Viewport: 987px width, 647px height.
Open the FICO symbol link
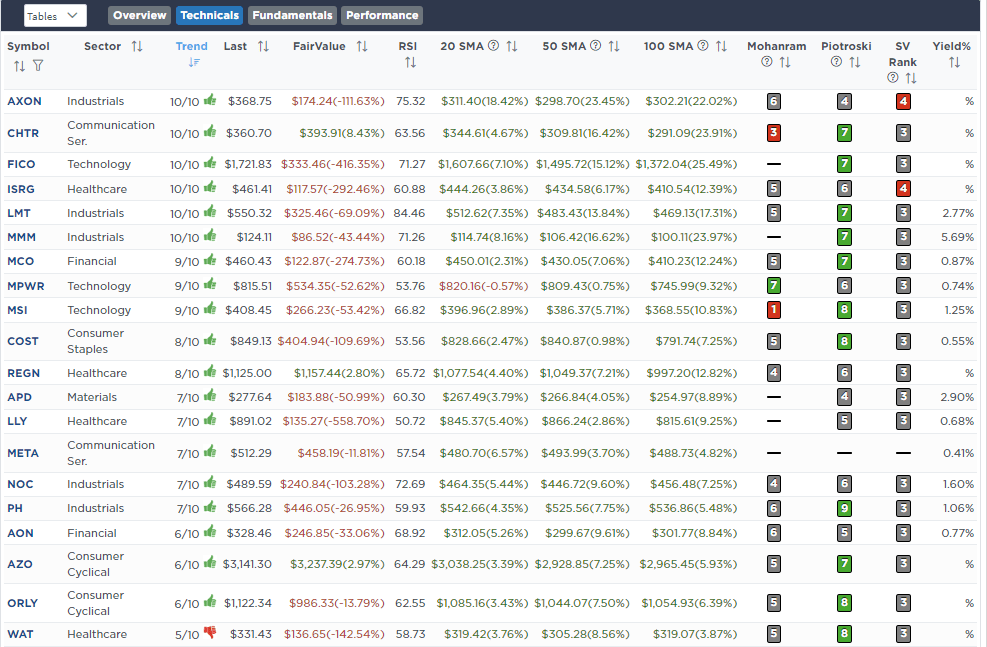click(x=21, y=164)
